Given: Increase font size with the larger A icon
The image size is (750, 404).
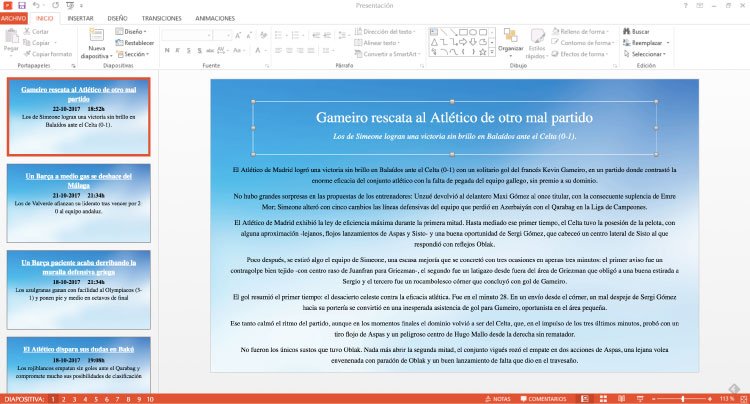Looking at the screenshot, I should 238,36.
